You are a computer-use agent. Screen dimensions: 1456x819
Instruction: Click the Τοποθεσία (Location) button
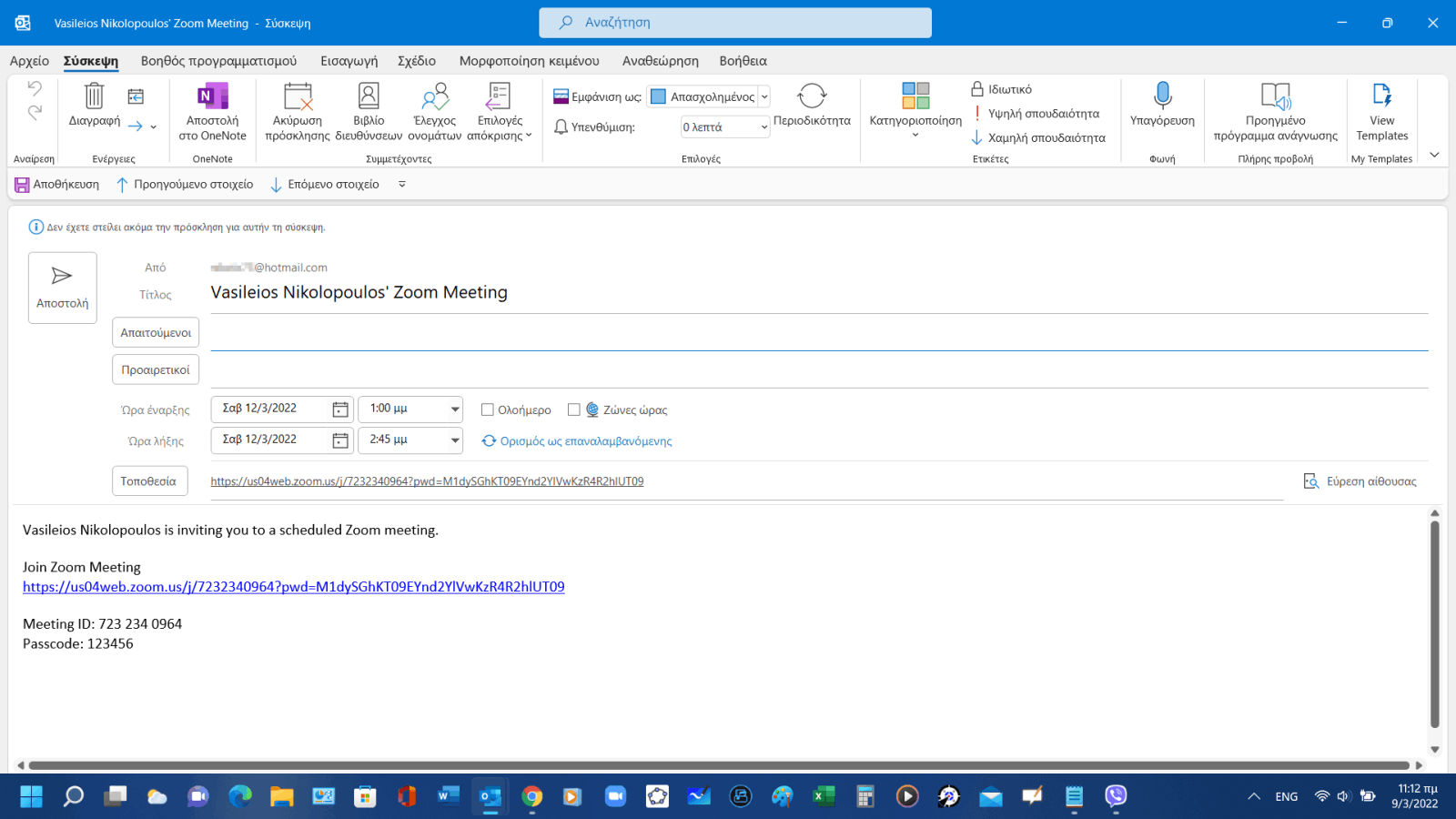[x=149, y=480]
